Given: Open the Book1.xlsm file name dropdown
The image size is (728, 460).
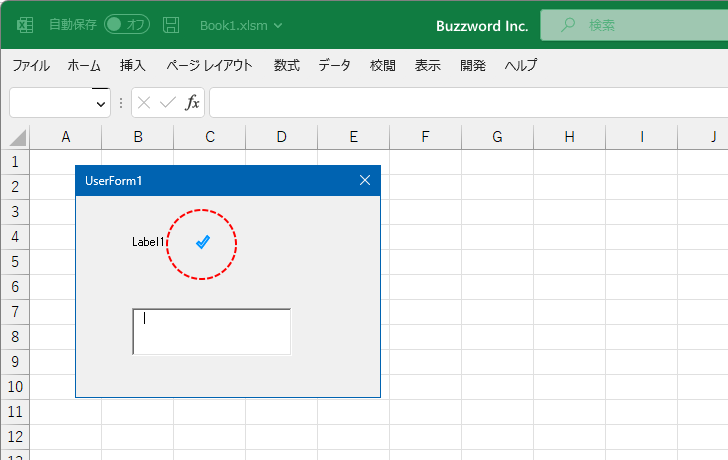Looking at the screenshot, I should tap(241, 25).
